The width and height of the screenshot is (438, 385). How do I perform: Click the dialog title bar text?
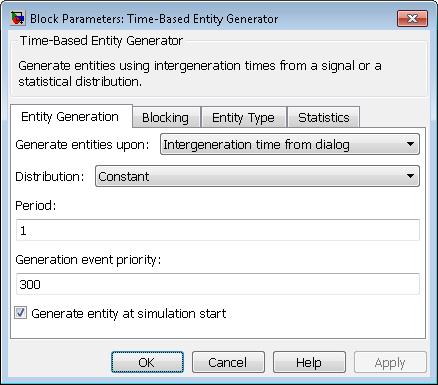154,19
